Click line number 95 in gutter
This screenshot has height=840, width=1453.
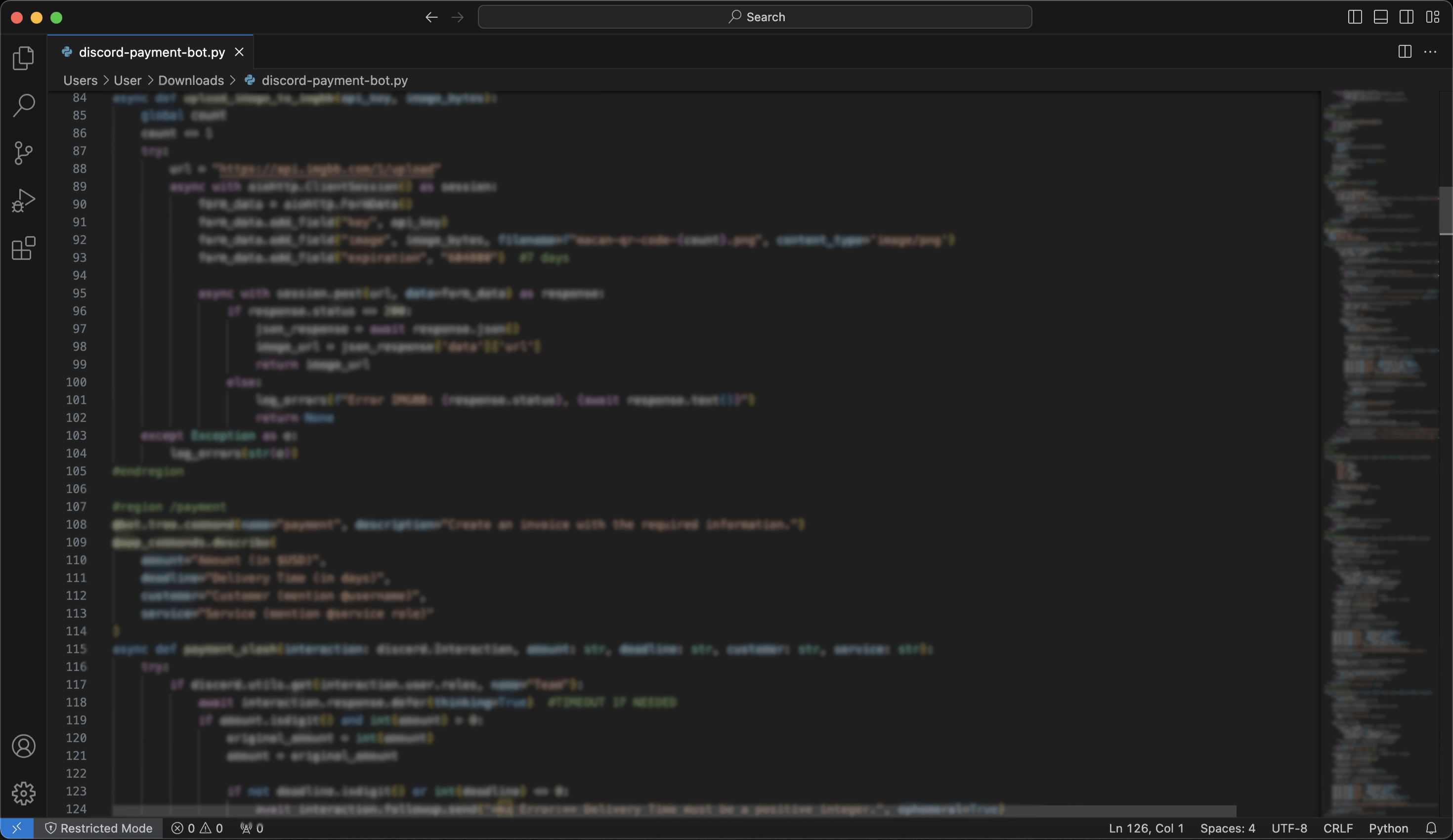tap(80, 293)
